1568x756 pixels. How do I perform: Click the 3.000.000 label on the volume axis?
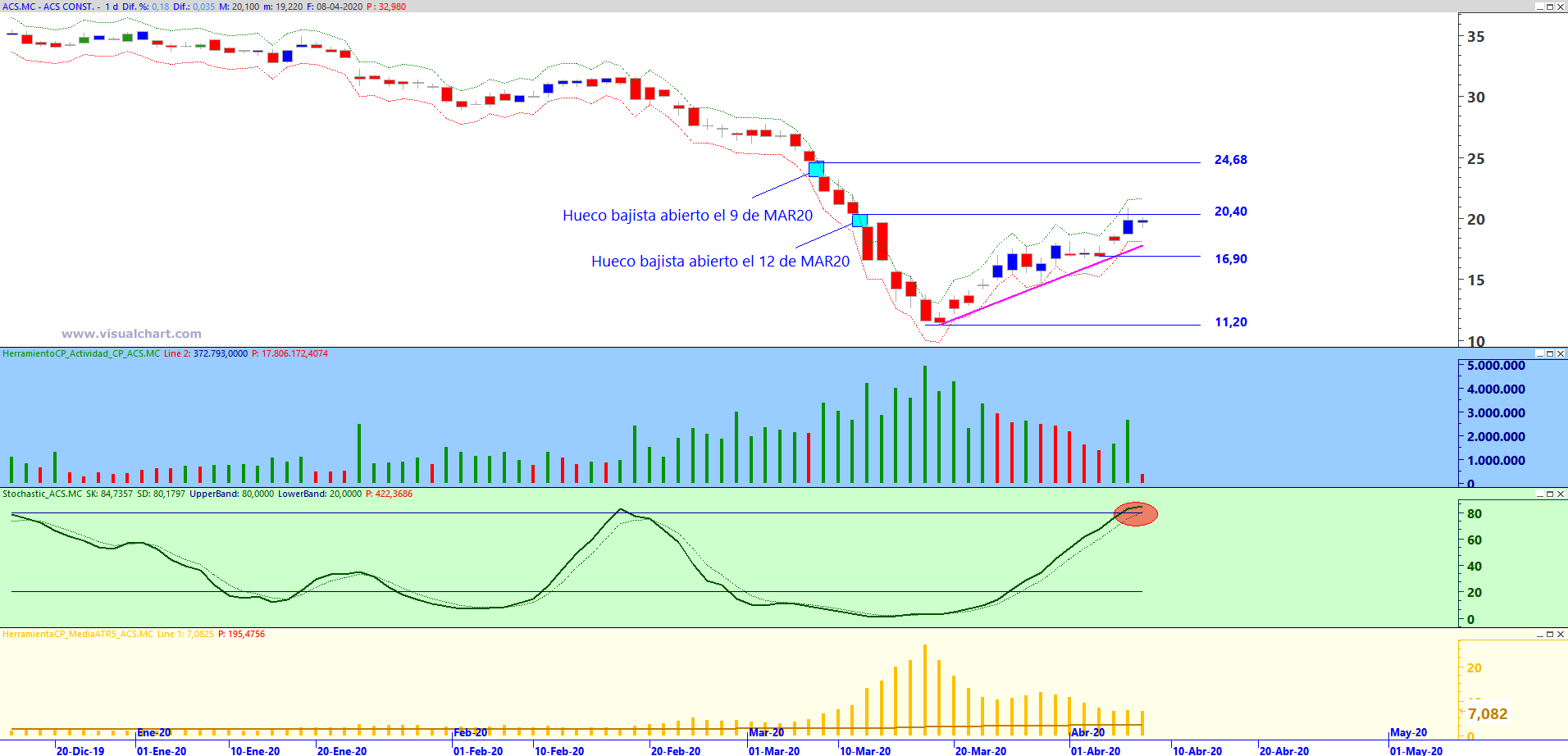[x=1496, y=413]
